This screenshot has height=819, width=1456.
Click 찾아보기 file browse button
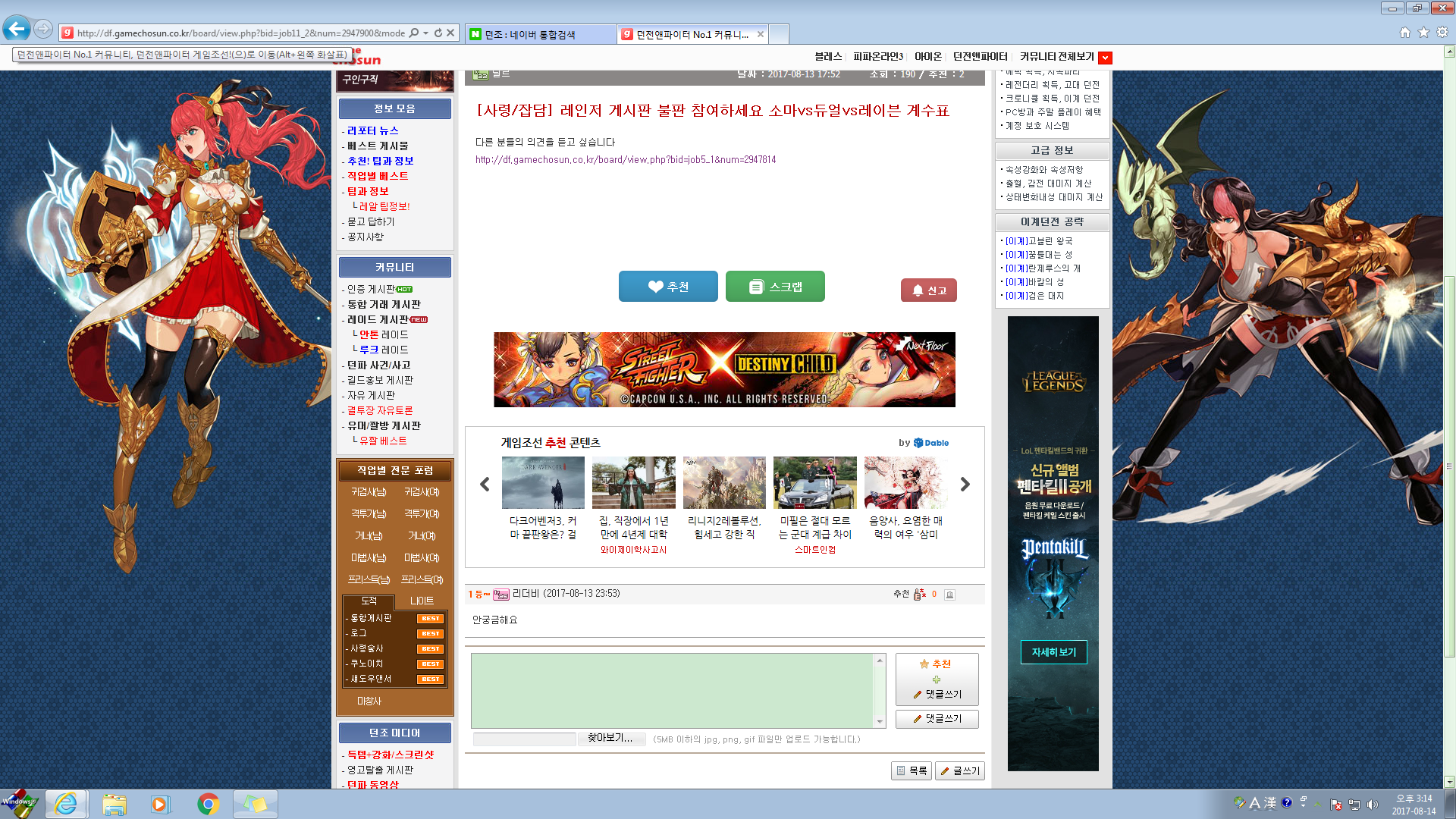[610, 738]
